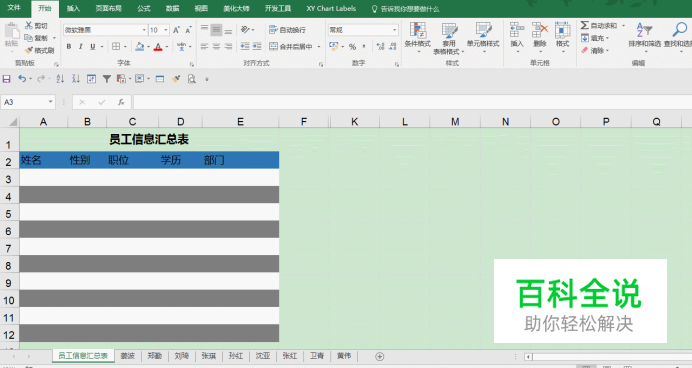692x368 pixels.
Task: Click the Cut (剪切) scissors icon
Action: click(x=29, y=26)
